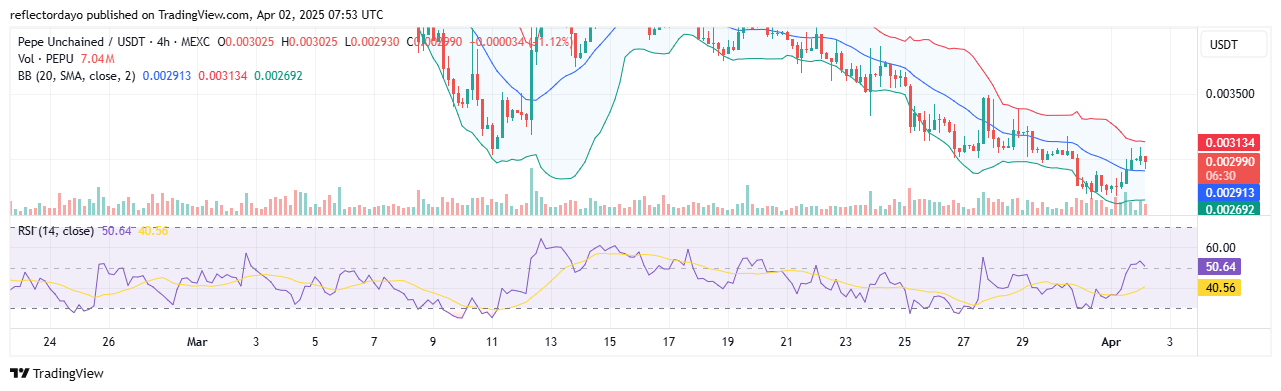Viewport: 1281px width, 391px height.
Task: Click the 24 date label on time axis
Action: point(51,342)
